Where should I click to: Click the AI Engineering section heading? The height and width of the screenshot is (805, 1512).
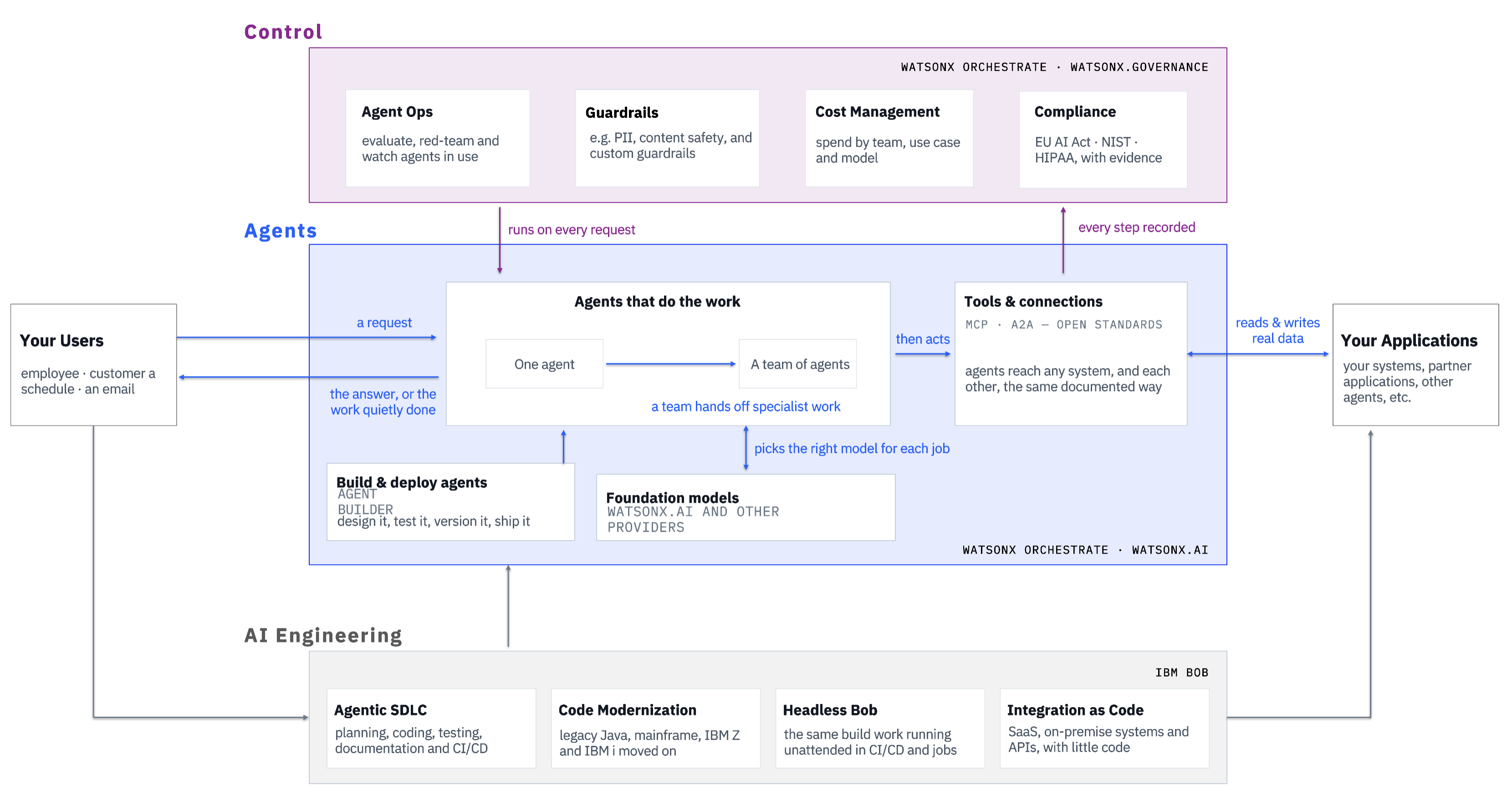[323, 636]
